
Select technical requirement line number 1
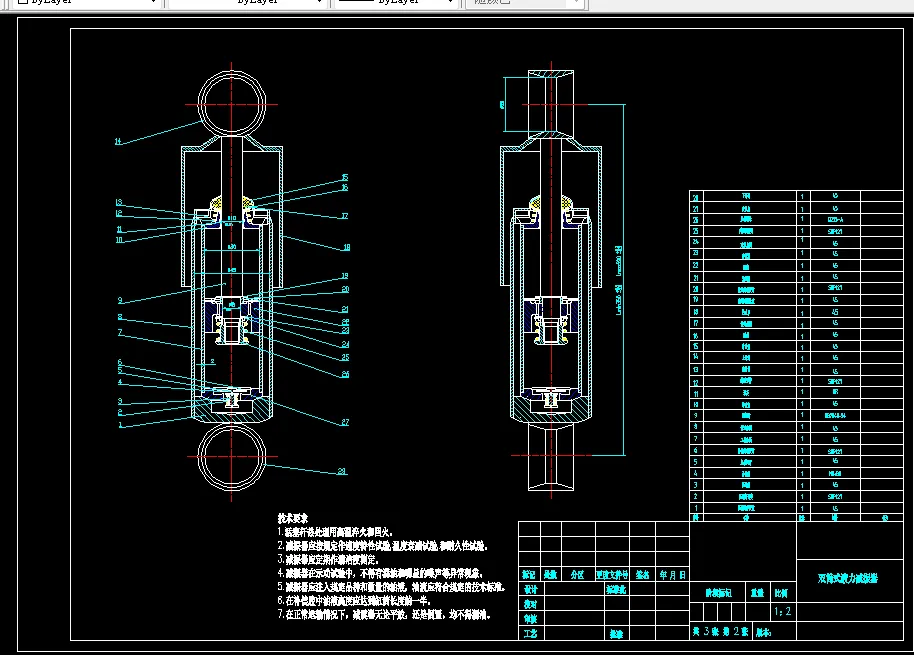[335, 532]
